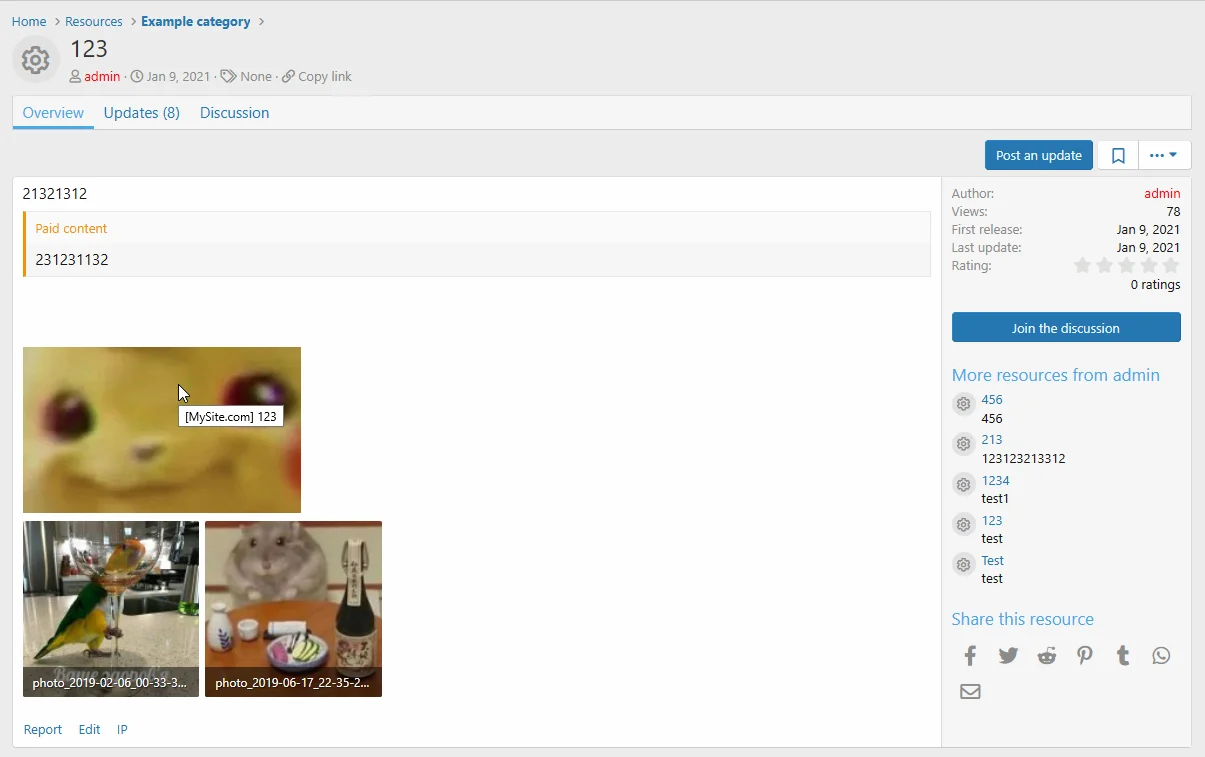Open the three-dots more options dropdown
Screen dimensions: 1205x757
(1164, 156)
